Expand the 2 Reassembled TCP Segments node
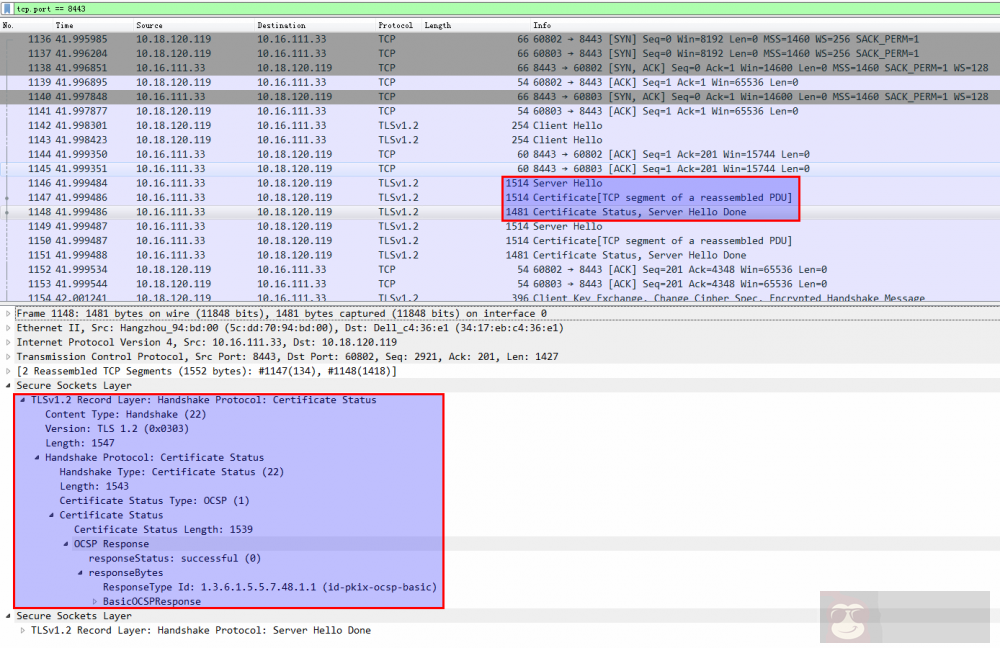Image resolution: width=1000 pixels, height=648 pixels. click(9, 371)
